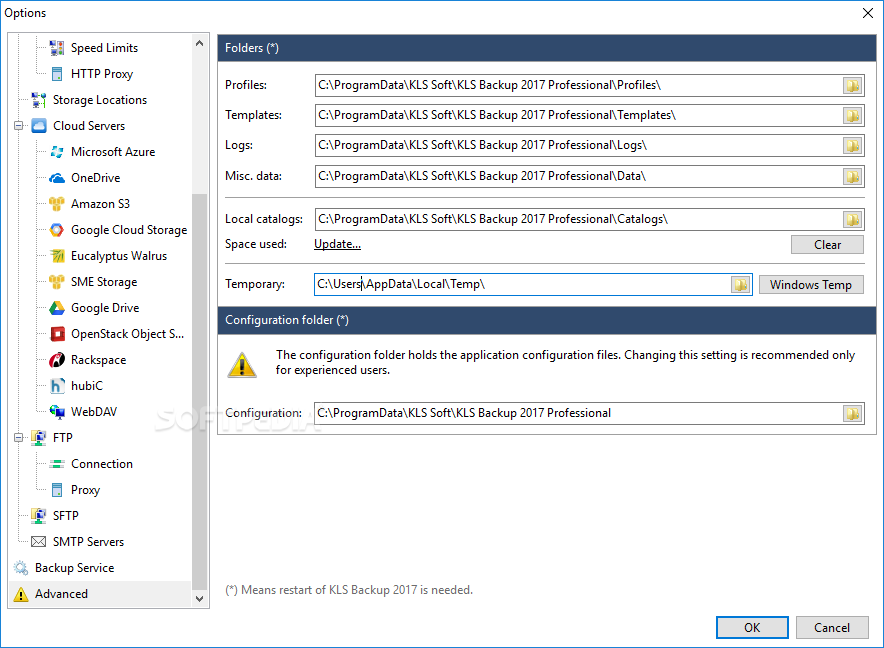Image resolution: width=884 pixels, height=648 pixels.
Task: Click the HTTP Proxy page icon
Action: pyautogui.click(x=57, y=74)
